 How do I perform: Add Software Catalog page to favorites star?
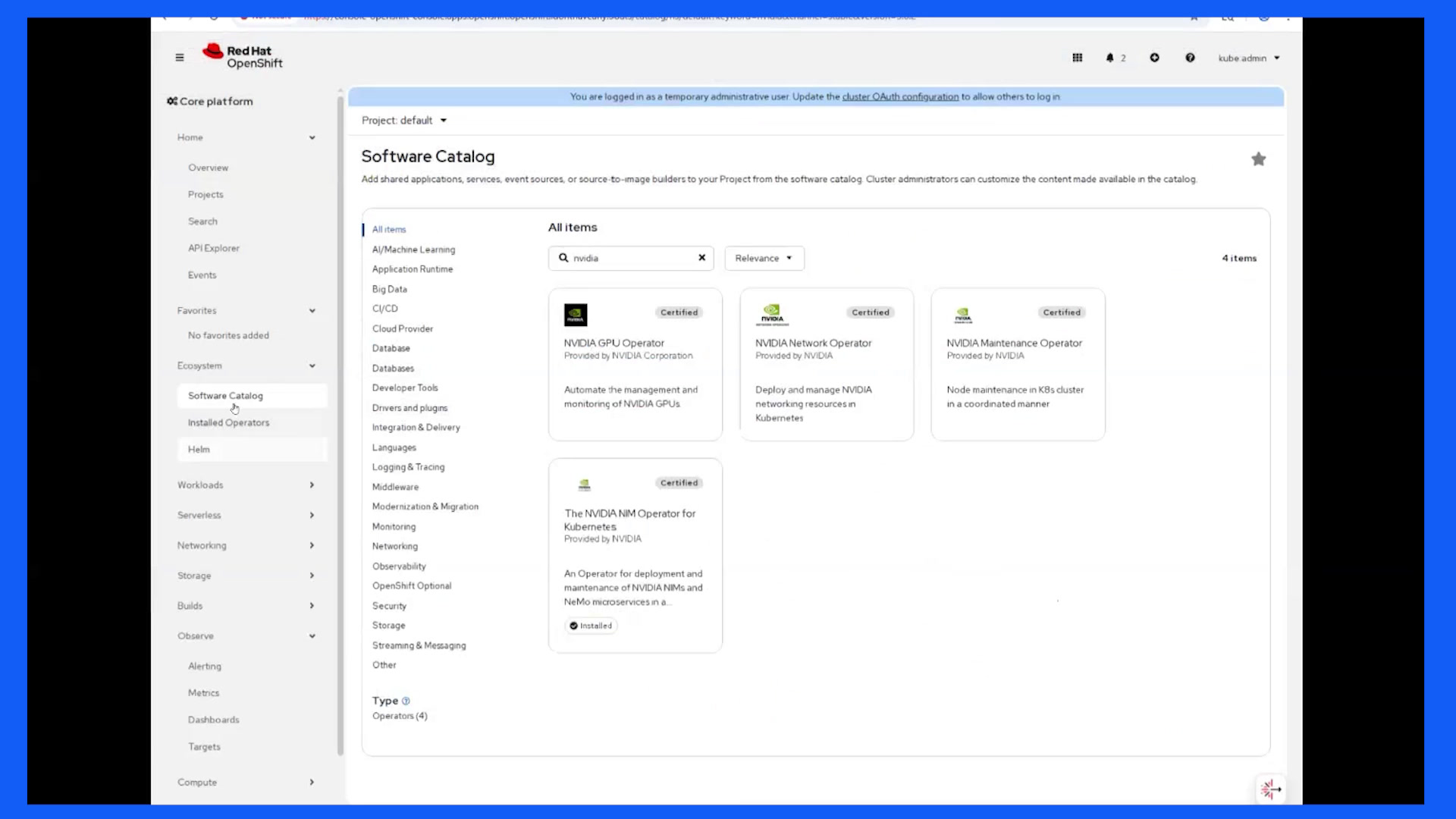click(1259, 159)
